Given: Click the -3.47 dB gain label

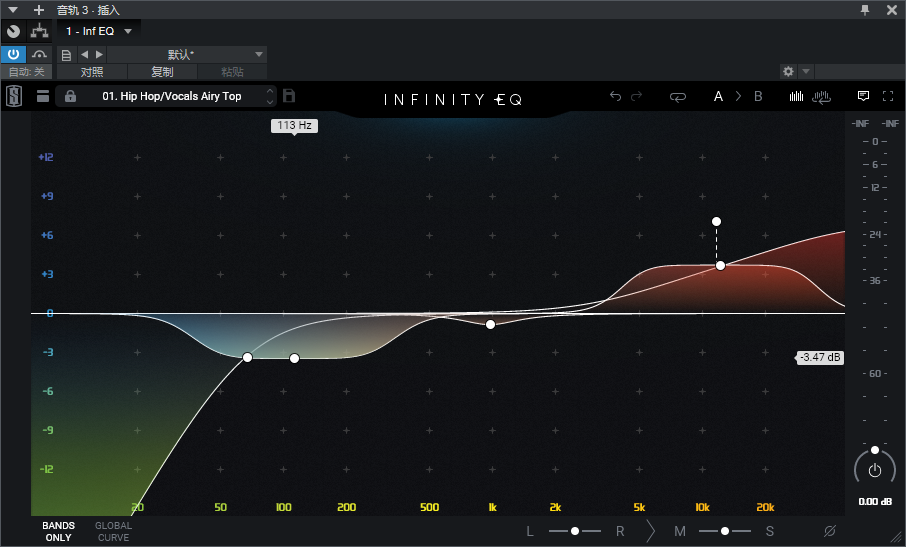Looking at the screenshot, I should (x=820, y=358).
